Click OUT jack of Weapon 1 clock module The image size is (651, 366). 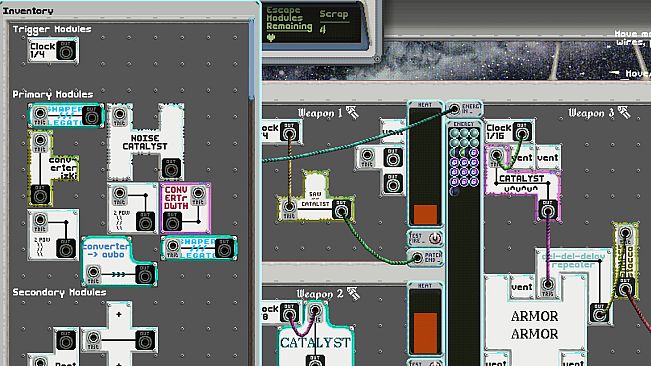point(289,133)
